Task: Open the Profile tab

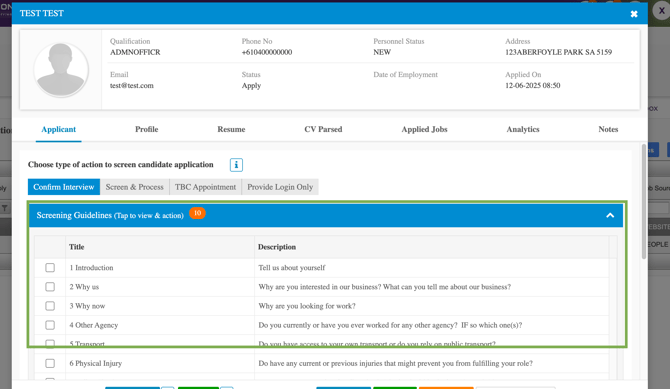Action: pos(147,130)
